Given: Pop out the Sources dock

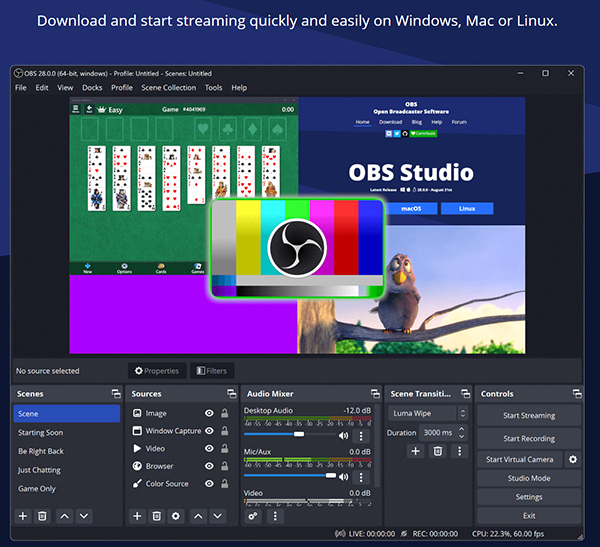Looking at the screenshot, I should 232,394.
